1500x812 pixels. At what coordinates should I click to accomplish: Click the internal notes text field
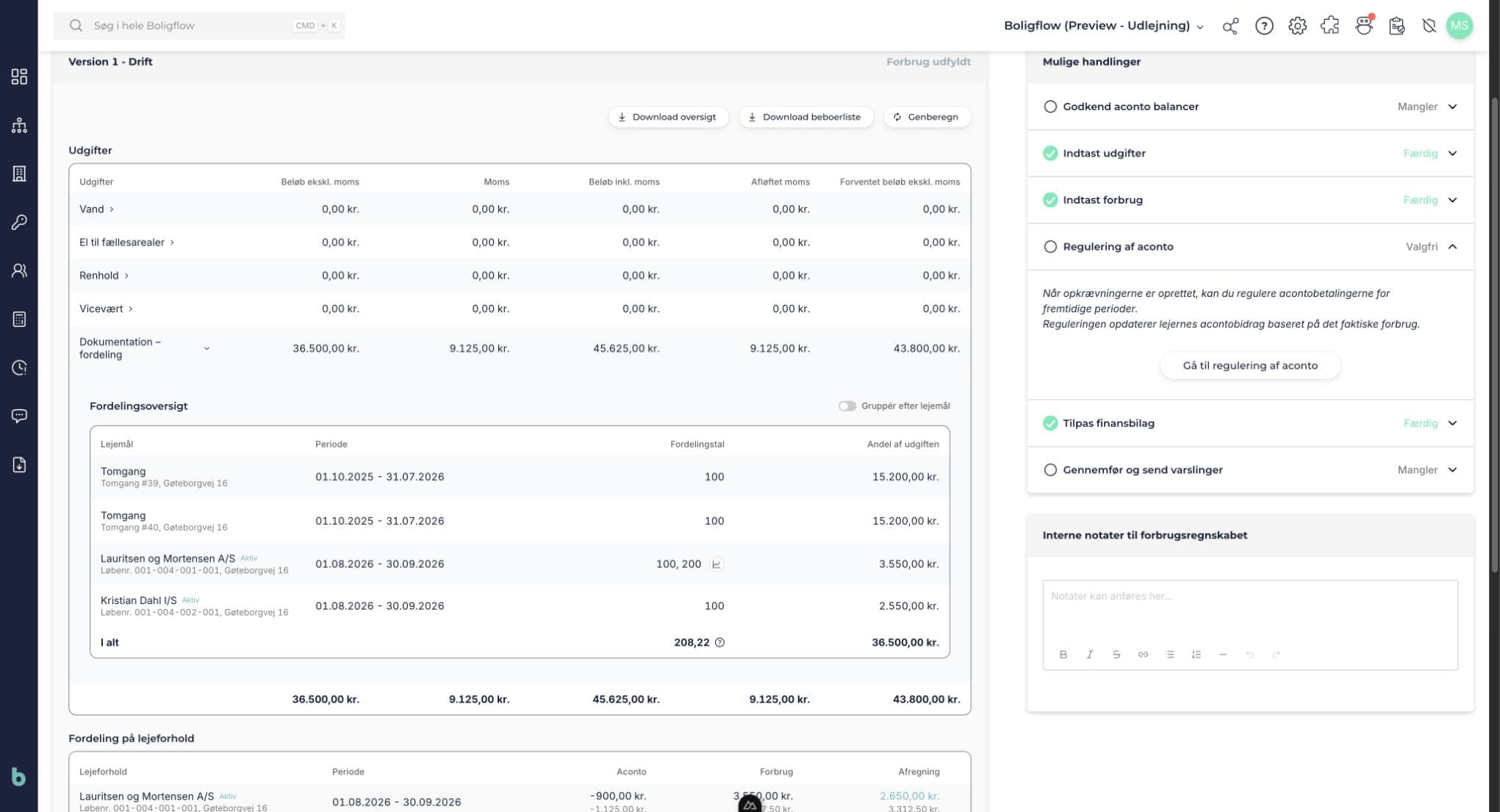pos(1249,610)
